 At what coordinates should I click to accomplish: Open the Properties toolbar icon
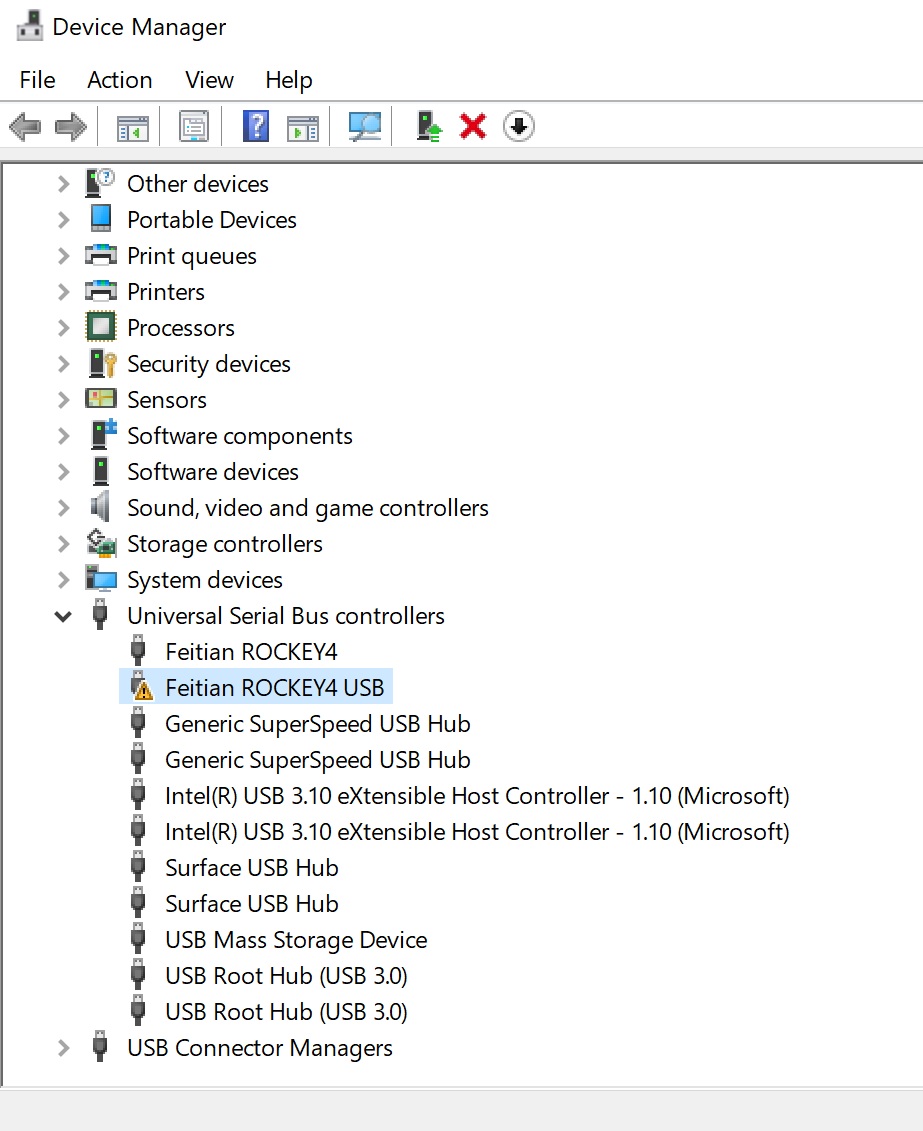[x=194, y=127]
